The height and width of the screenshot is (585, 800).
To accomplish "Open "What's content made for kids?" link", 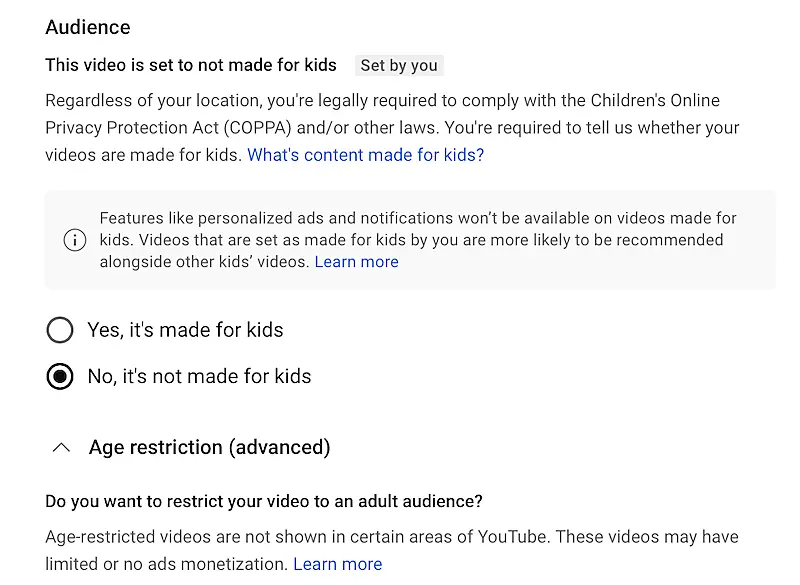I will pyautogui.click(x=365, y=155).
